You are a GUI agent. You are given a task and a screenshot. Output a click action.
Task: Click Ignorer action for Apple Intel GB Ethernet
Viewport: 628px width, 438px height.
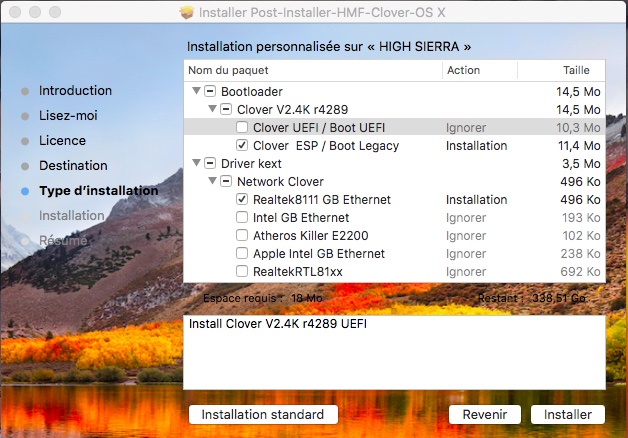pyautogui.click(x=466, y=254)
